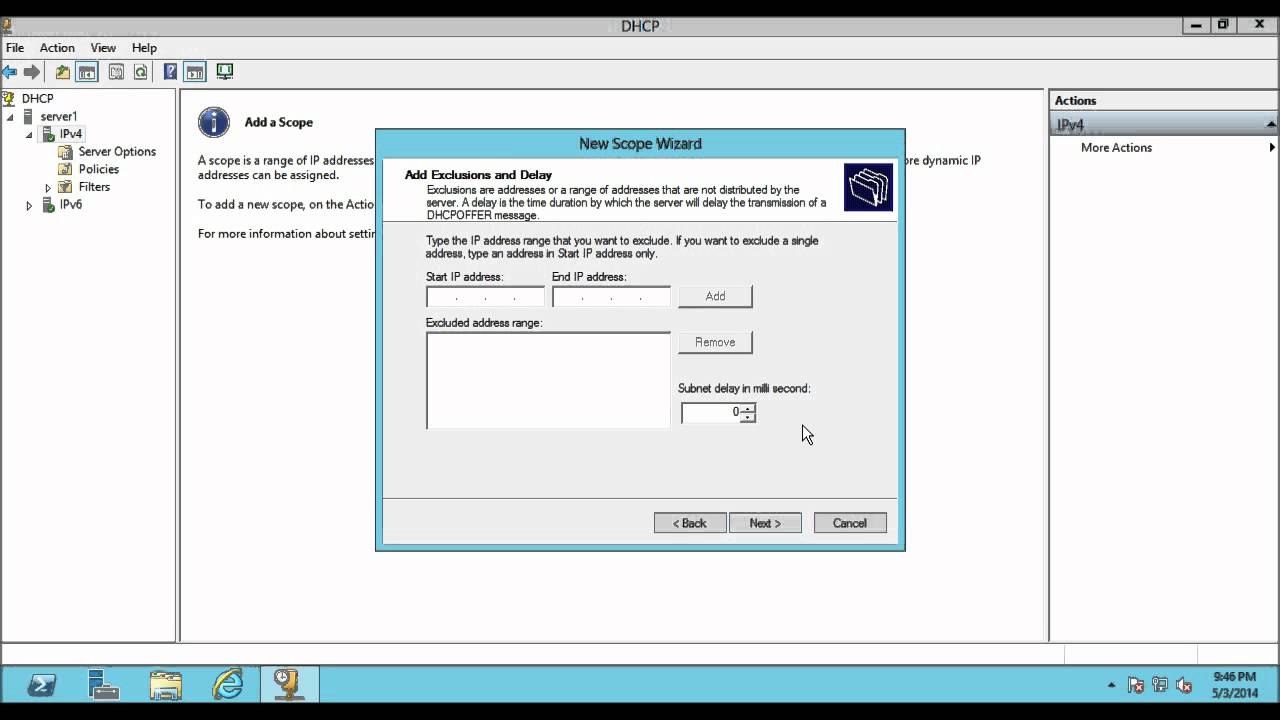Click the Subnet delay value field

(711, 412)
